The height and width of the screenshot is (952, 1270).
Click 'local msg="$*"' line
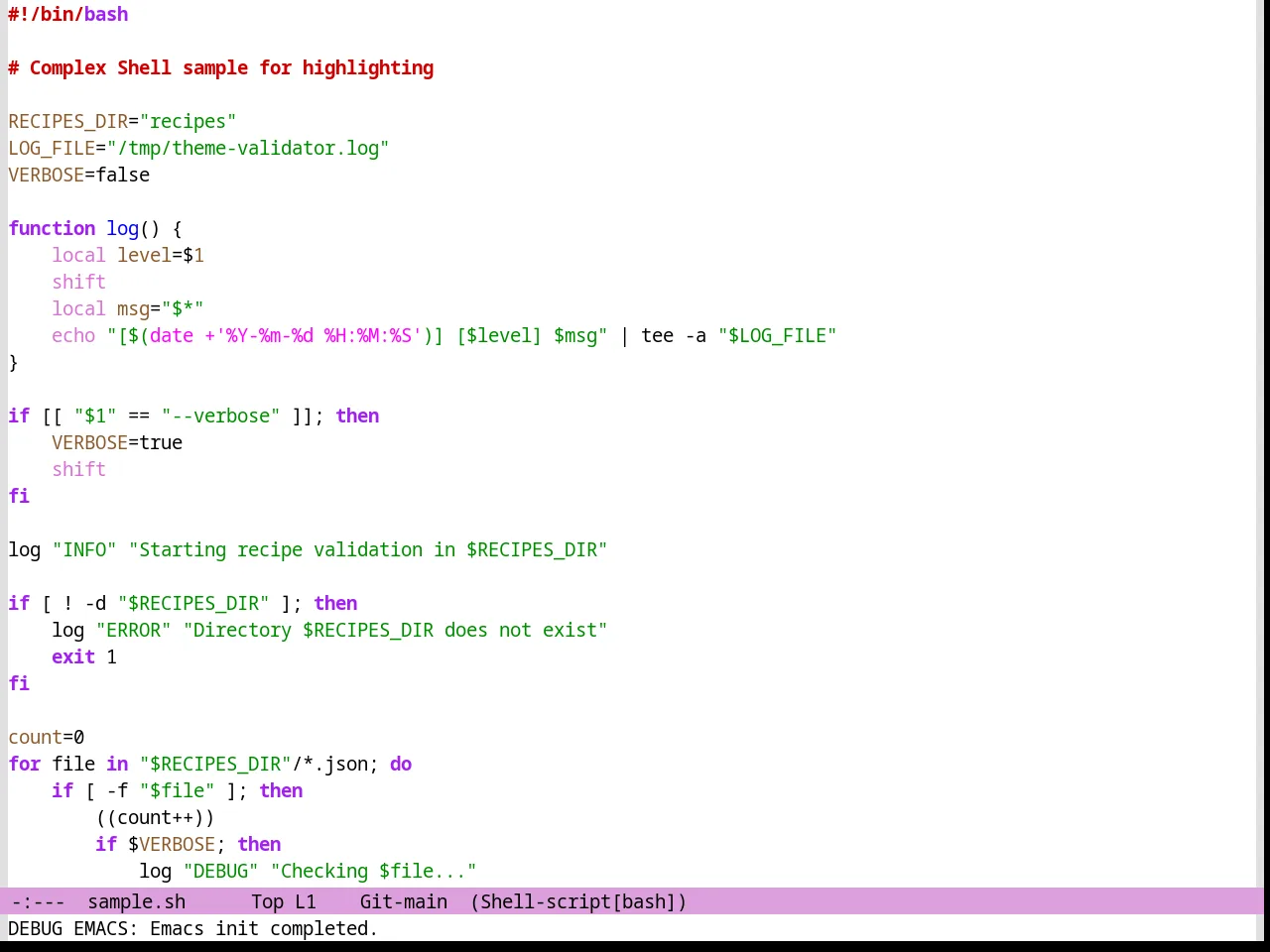128,309
